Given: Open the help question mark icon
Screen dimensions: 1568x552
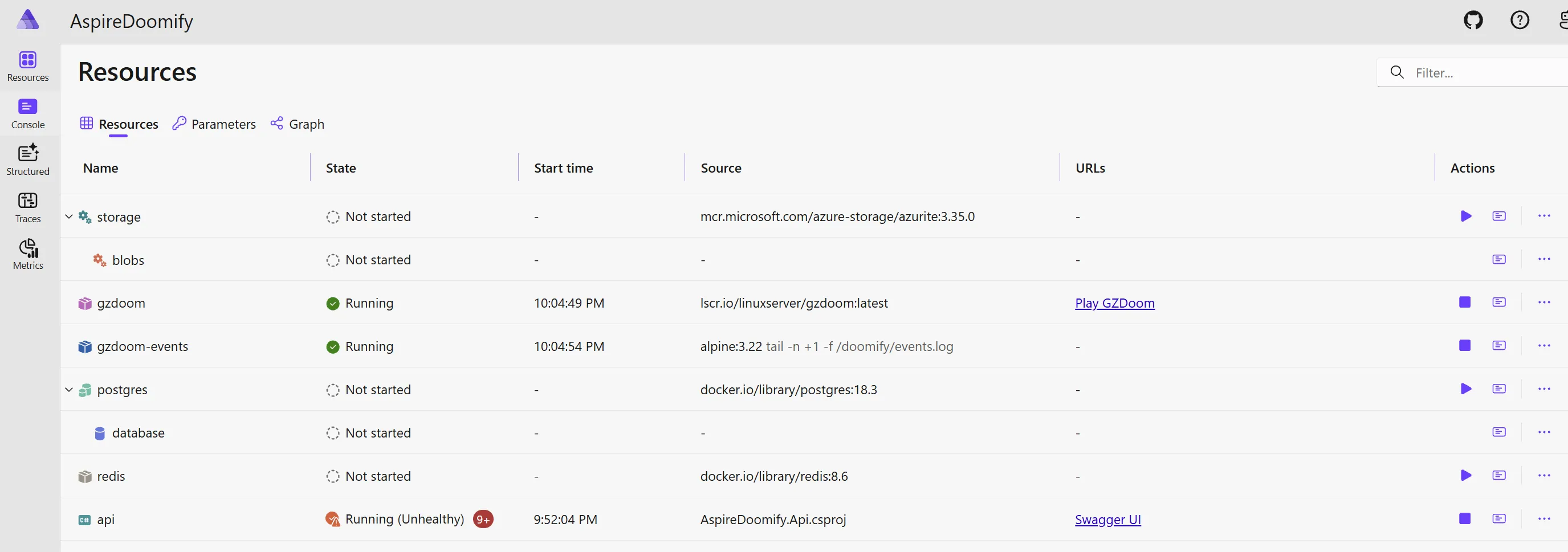Looking at the screenshot, I should pyautogui.click(x=1520, y=20).
